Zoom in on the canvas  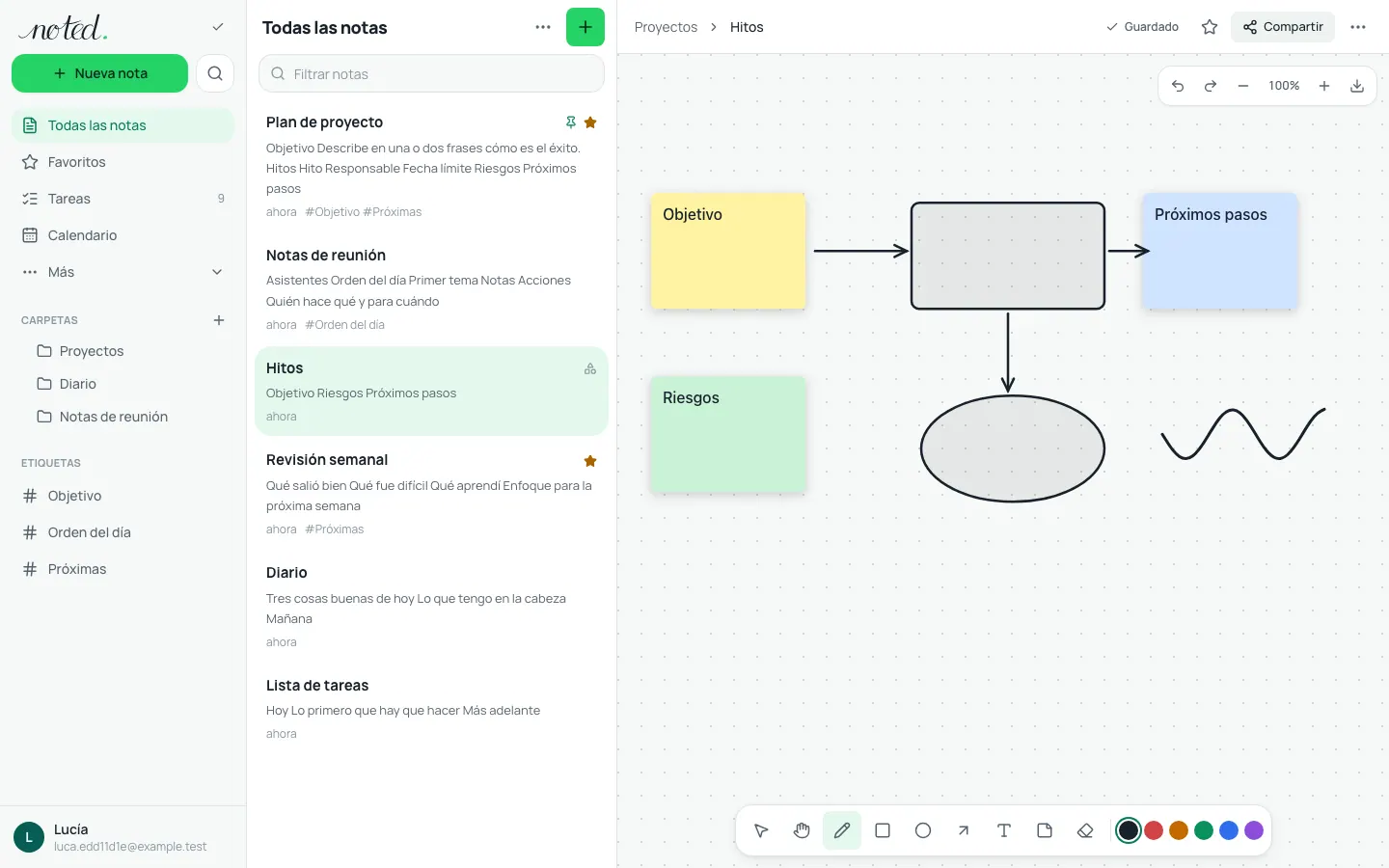1324,86
